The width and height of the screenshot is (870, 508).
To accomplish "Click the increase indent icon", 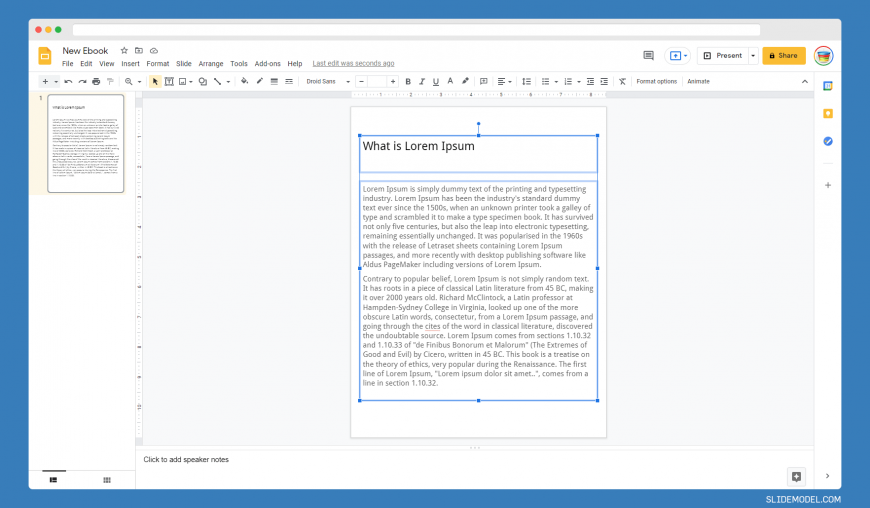I will click(x=604, y=82).
